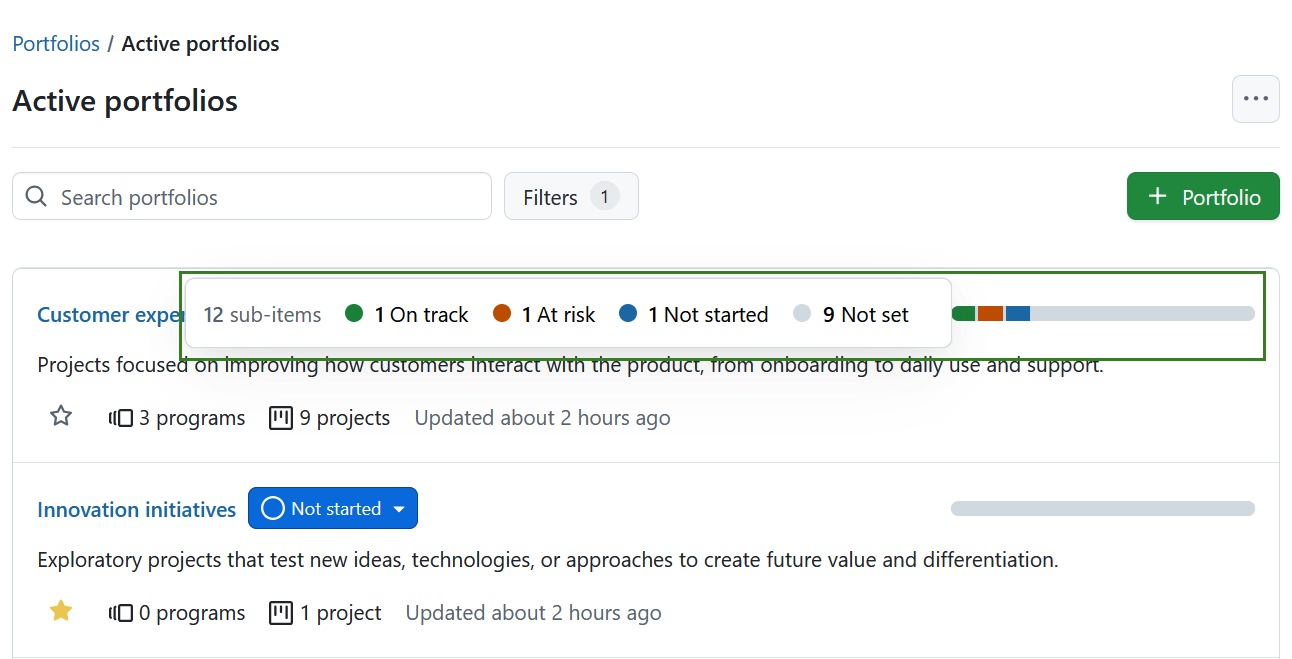1292x659 pixels.
Task: Click the circle icon inside the Not started badge
Action: (x=271, y=508)
